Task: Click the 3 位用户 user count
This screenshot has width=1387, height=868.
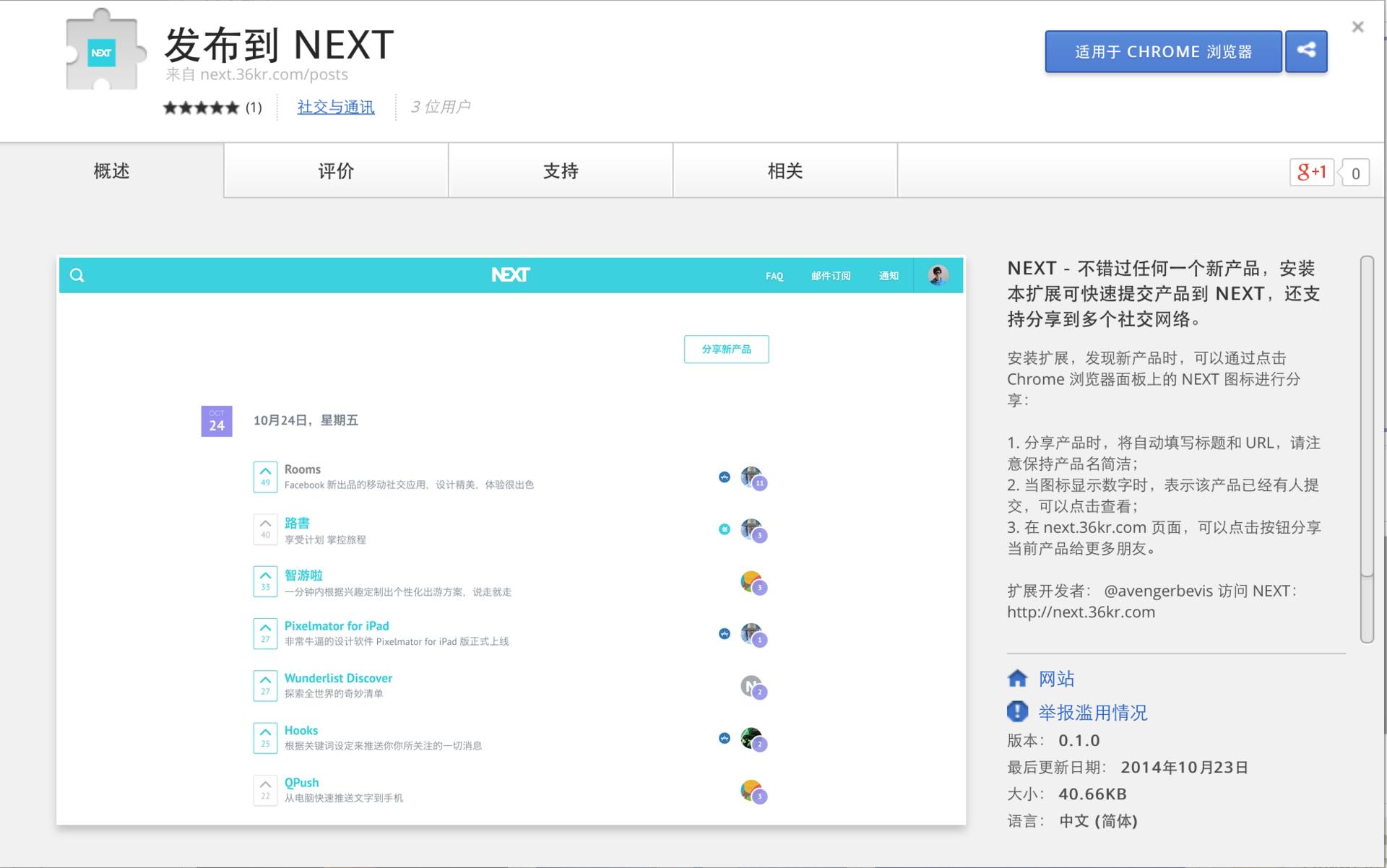Action: coord(440,107)
